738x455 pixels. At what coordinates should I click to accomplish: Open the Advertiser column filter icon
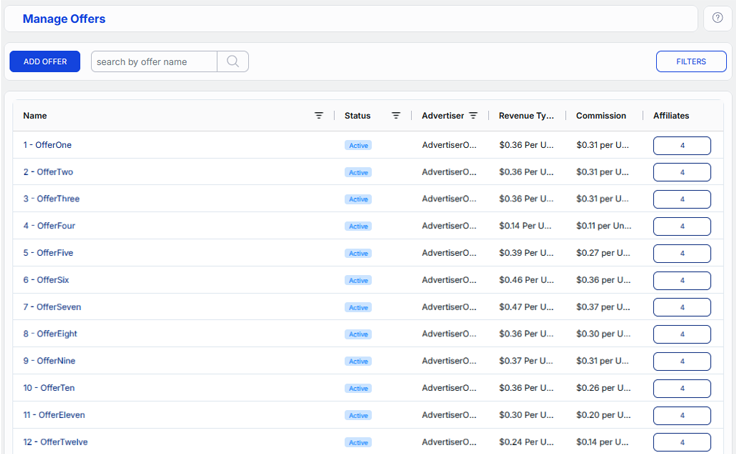(x=473, y=116)
